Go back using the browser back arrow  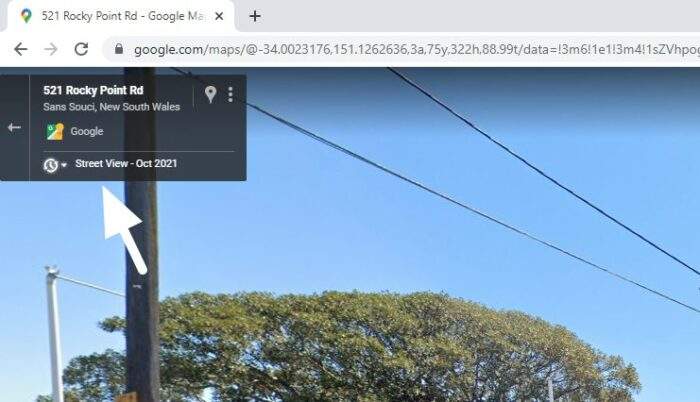(x=21, y=49)
